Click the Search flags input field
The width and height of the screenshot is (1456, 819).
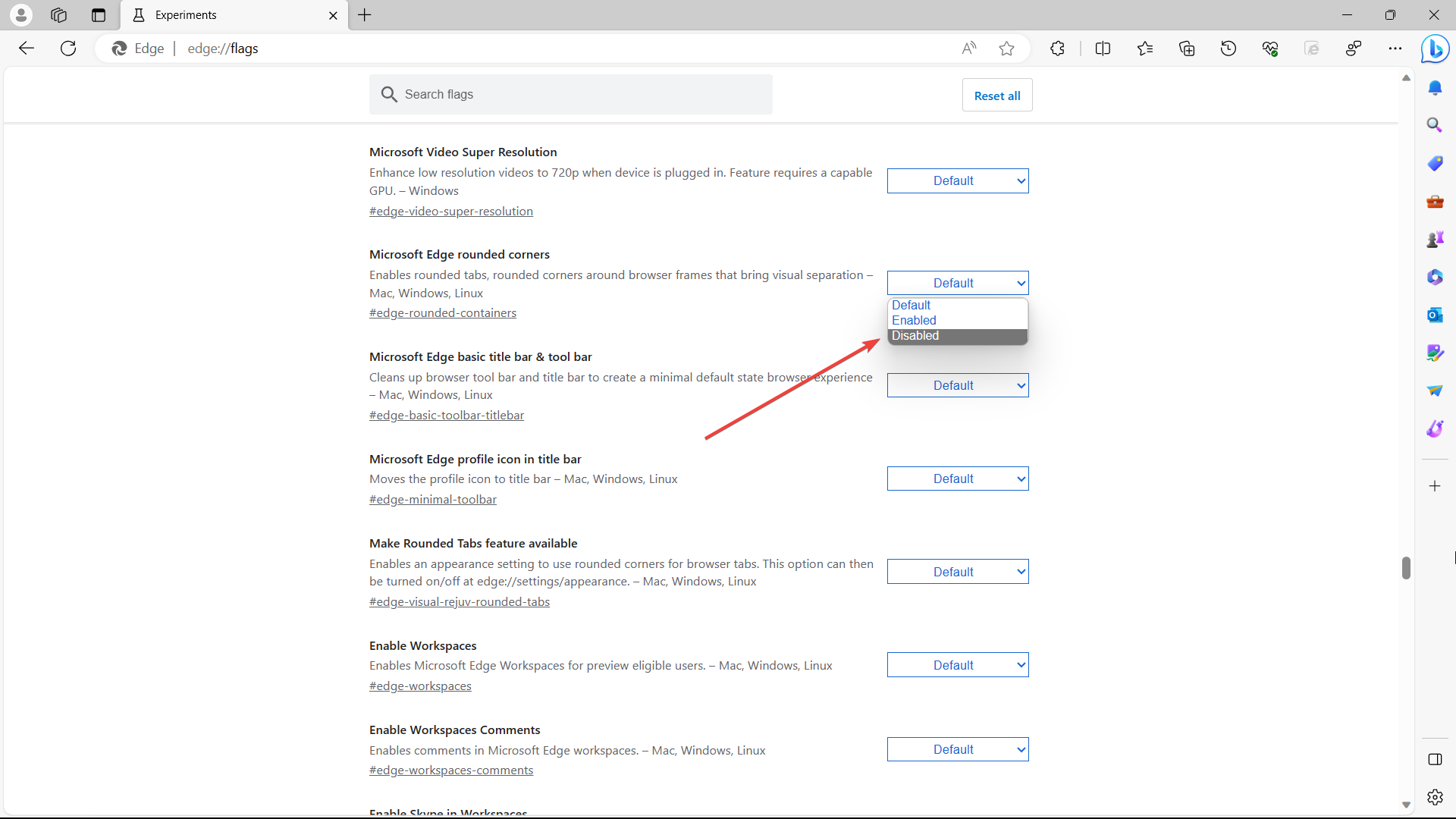[570, 95]
